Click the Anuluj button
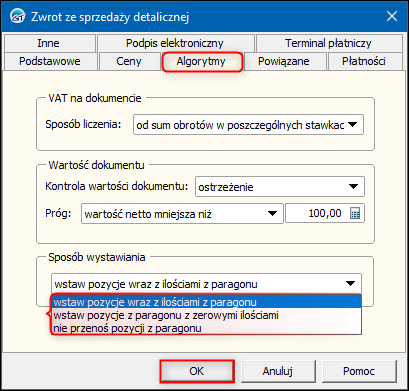Viewport: 409px width, 391px height. pyautogui.click(x=278, y=371)
